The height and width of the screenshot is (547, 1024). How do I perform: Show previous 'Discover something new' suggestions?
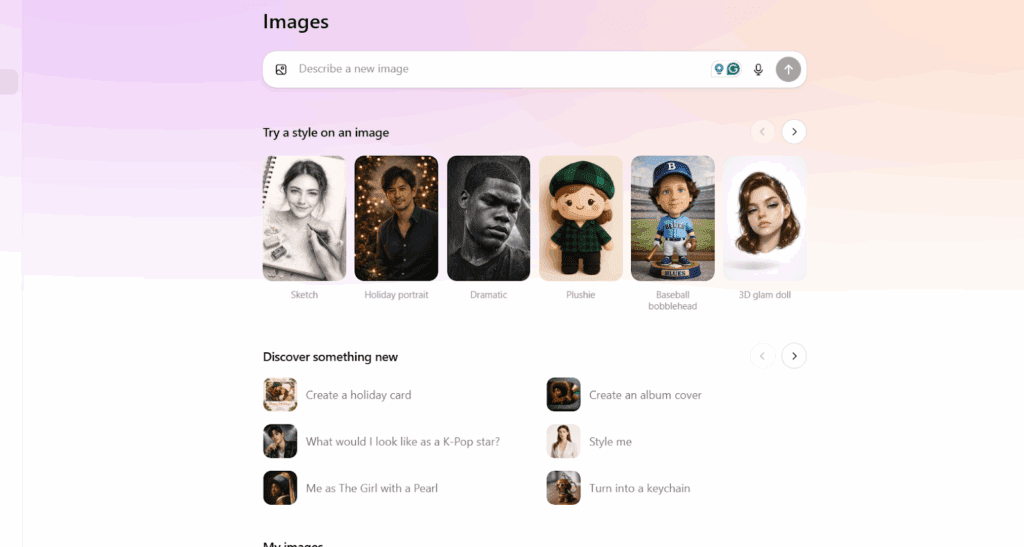tap(762, 356)
